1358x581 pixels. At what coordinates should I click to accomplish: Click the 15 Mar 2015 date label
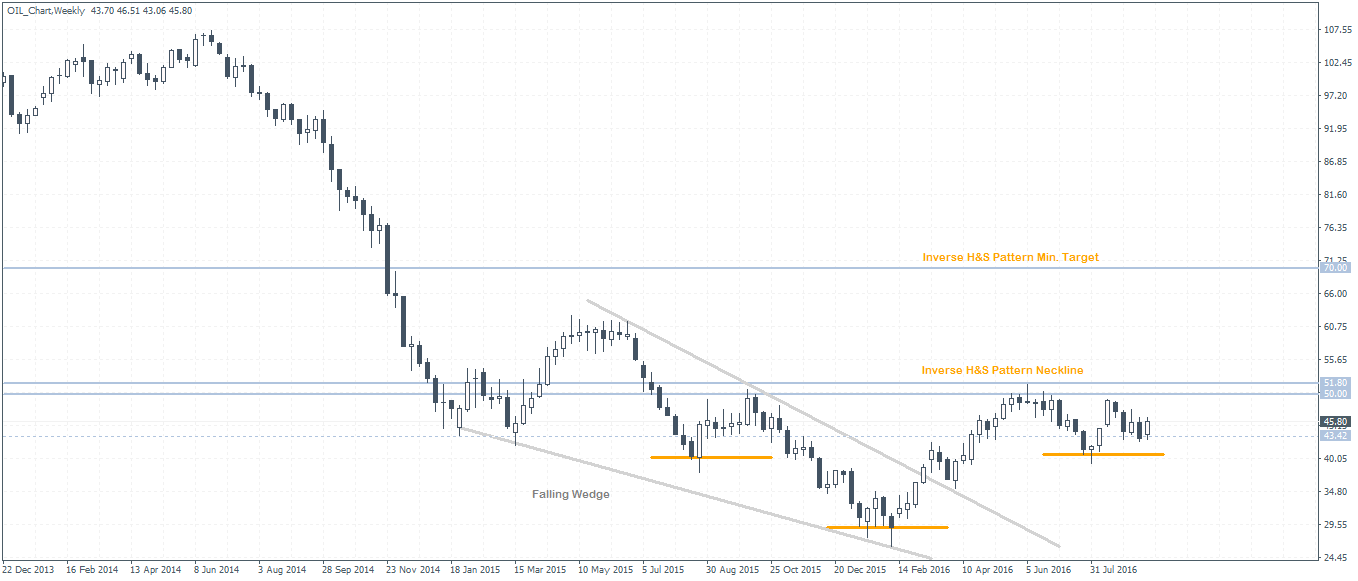pyautogui.click(x=541, y=570)
